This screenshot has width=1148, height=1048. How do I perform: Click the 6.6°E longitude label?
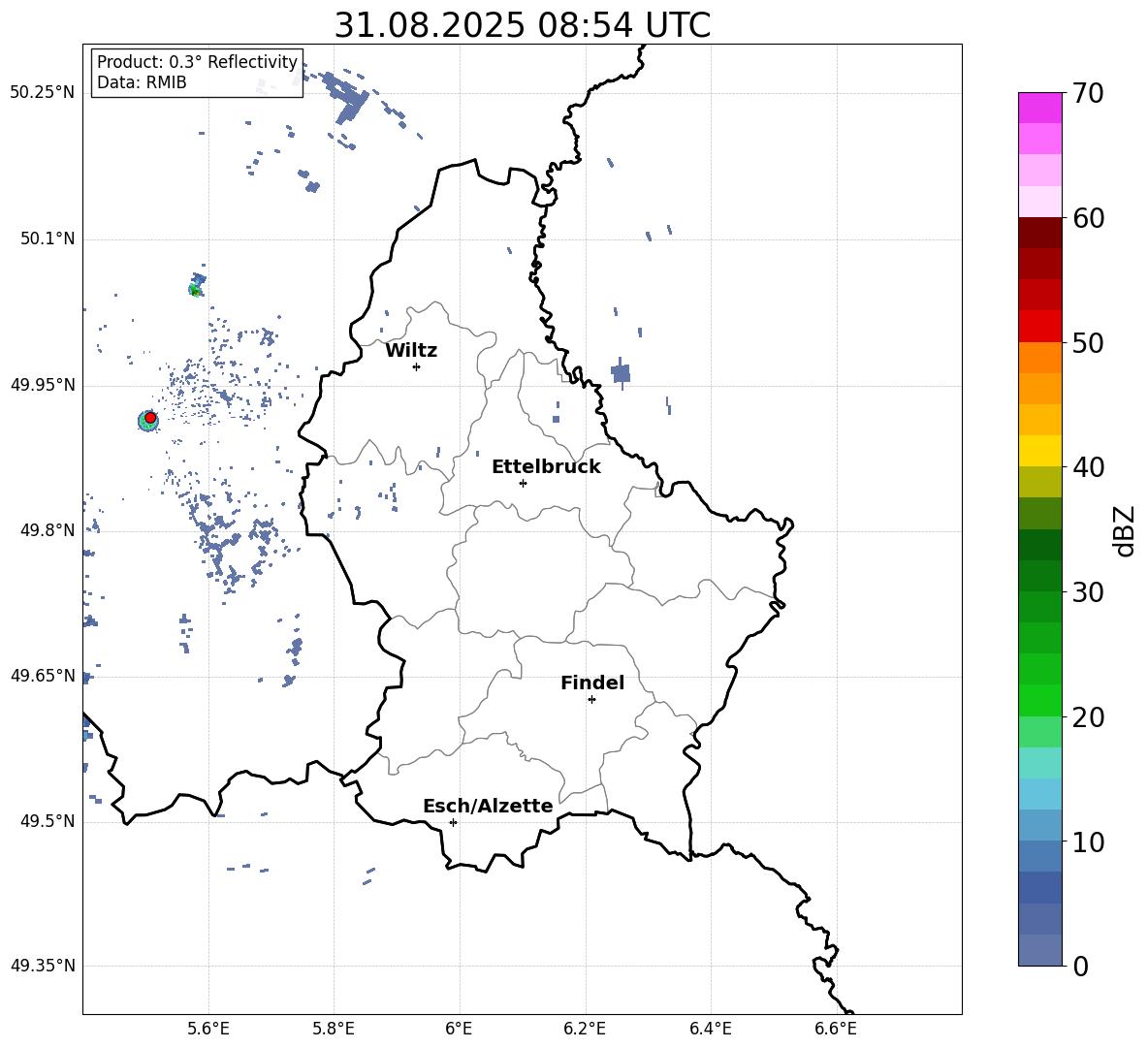836,1029
